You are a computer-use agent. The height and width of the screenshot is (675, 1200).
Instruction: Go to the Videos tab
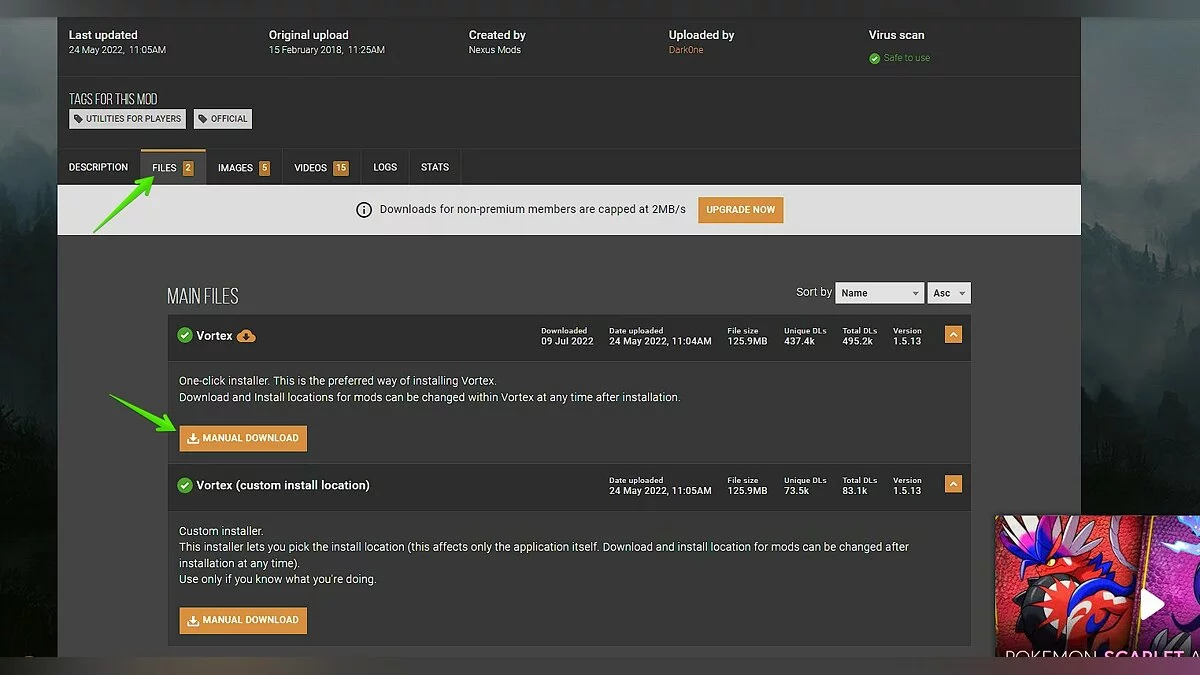click(320, 168)
